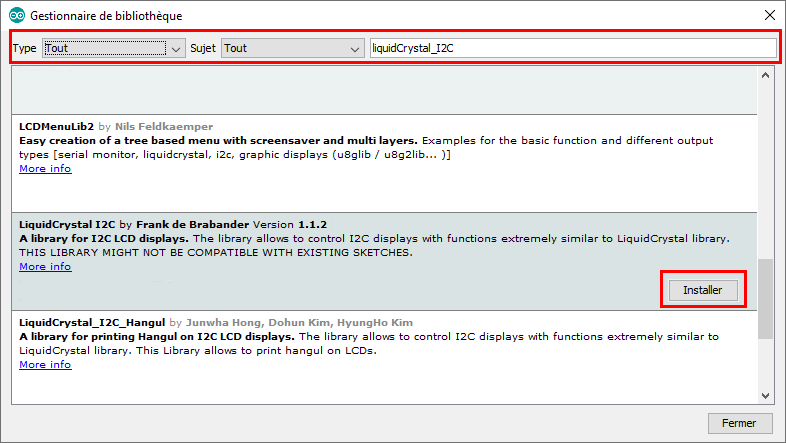Open More info for LCDMenuLib2
Viewport: 786px width, 443px height.
pos(45,168)
